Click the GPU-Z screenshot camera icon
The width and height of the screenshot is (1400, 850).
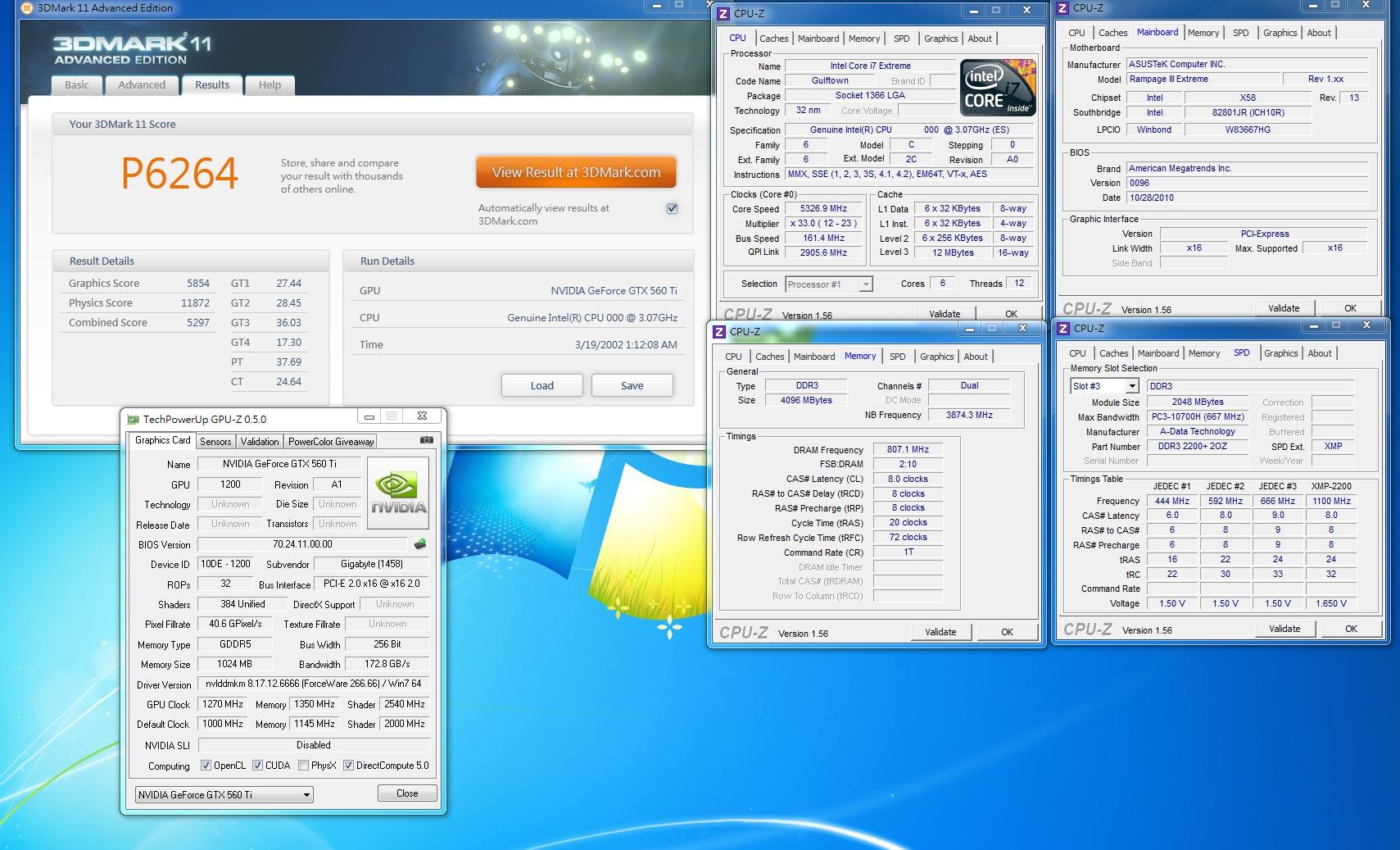[426, 440]
